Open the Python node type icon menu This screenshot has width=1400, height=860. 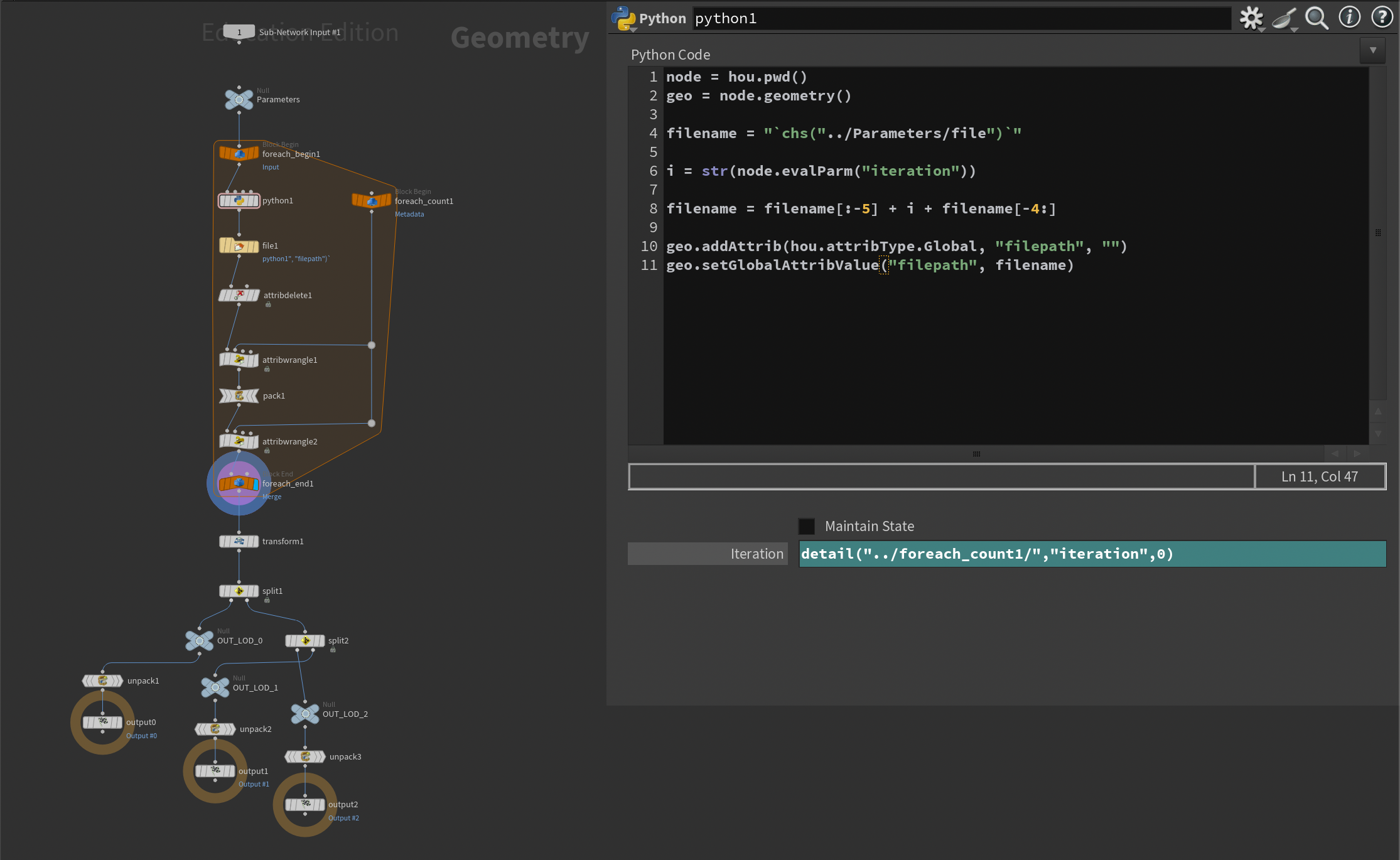[x=623, y=18]
